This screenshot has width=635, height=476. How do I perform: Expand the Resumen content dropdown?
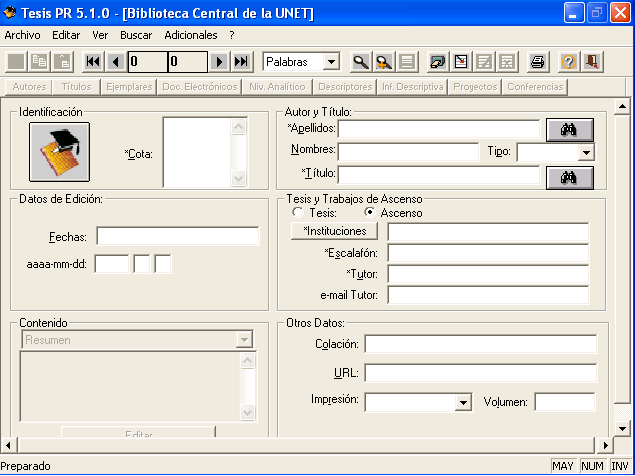tap(244, 339)
